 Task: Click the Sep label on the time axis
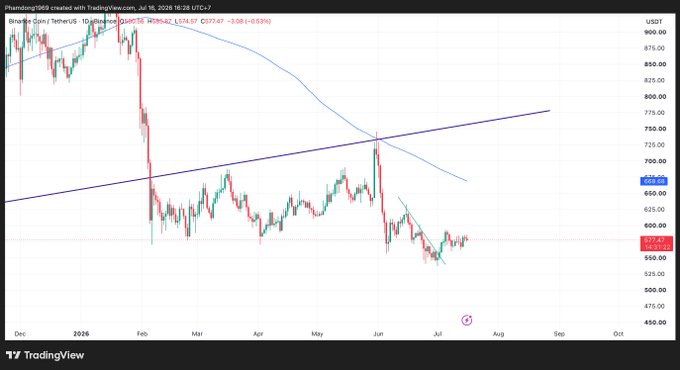pos(559,334)
